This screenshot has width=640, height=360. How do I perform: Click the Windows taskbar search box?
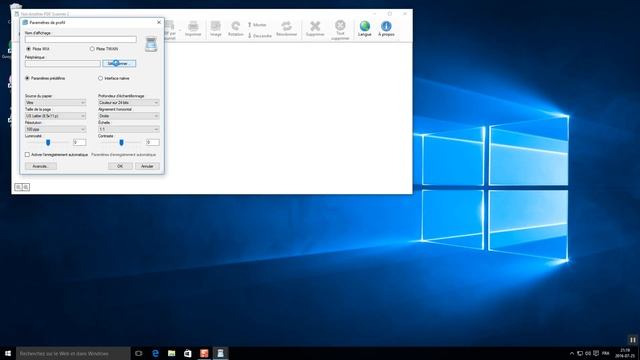(x=73, y=353)
